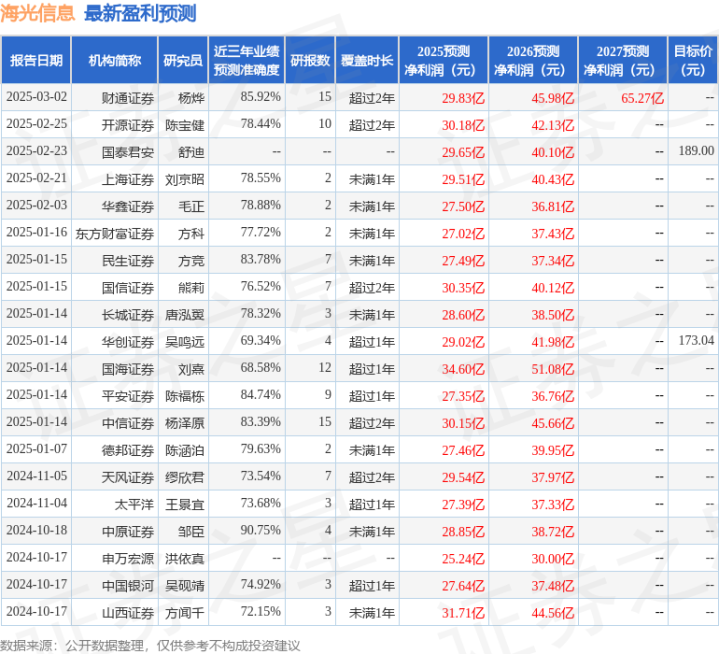Image resolution: width=719 pixels, height=654 pixels.
Task: Click the 报告日期 column header
Action: (x=36, y=60)
